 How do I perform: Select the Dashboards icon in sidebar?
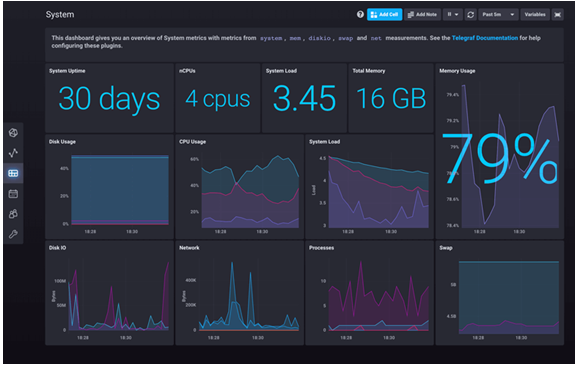point(13,173)
